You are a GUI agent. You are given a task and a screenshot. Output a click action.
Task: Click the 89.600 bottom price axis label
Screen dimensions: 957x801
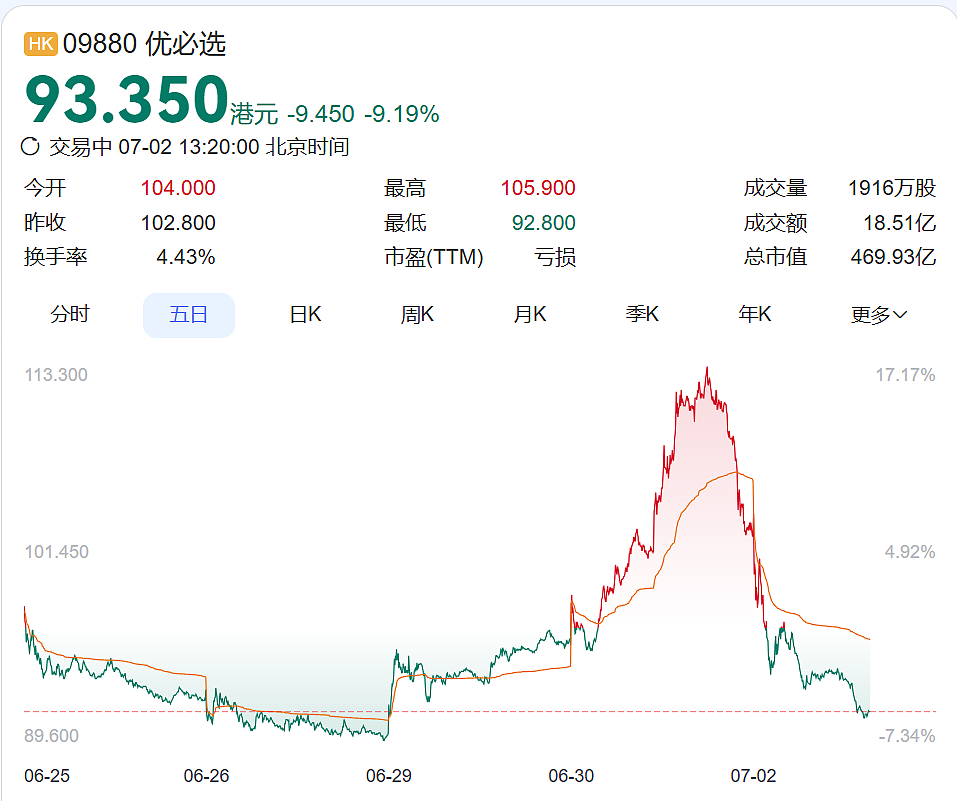coord(51,736)
